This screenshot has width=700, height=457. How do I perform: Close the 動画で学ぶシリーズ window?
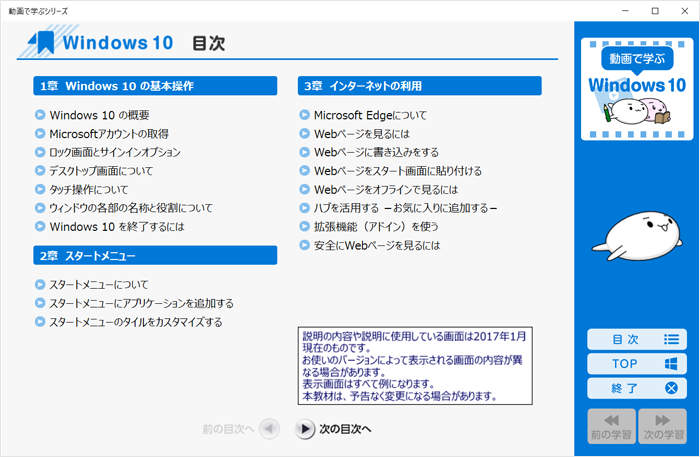coord(684,11)
